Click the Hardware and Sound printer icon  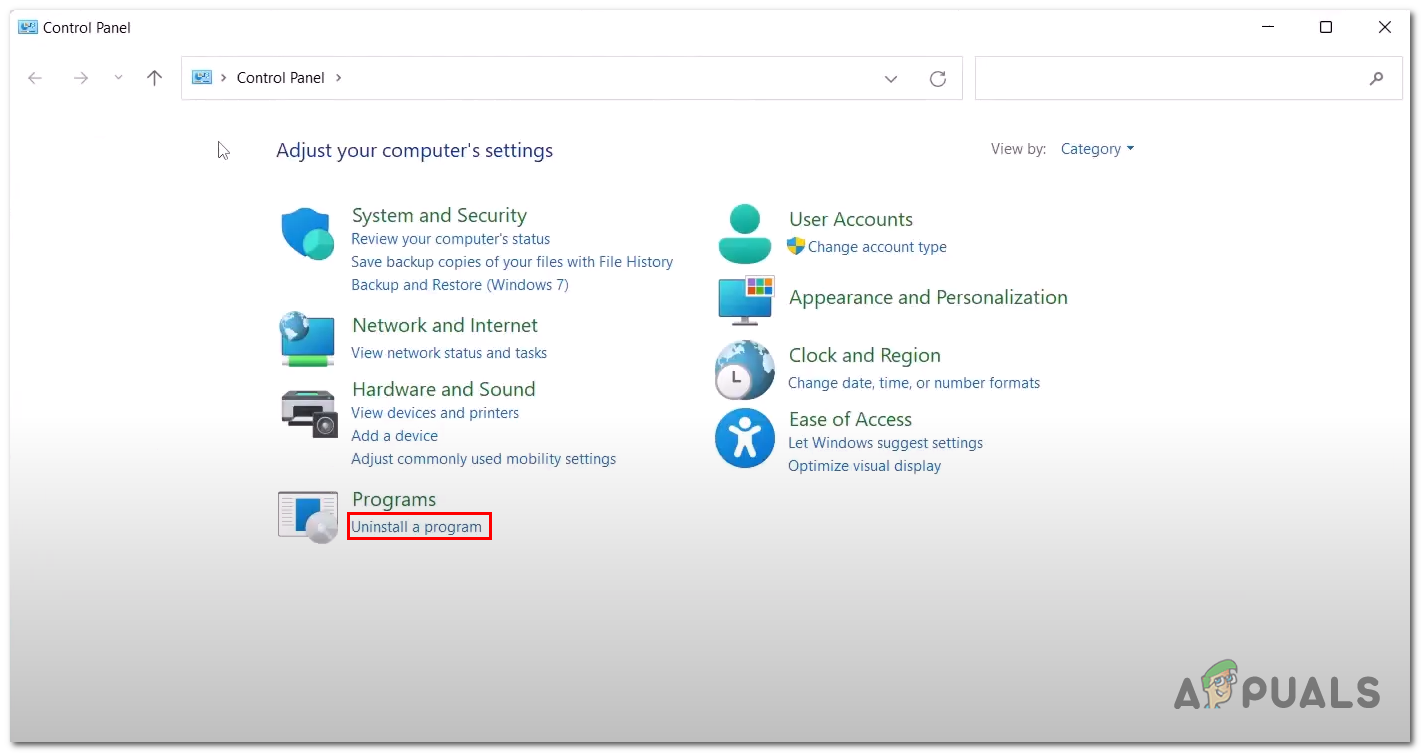click(x=308, y=412)
